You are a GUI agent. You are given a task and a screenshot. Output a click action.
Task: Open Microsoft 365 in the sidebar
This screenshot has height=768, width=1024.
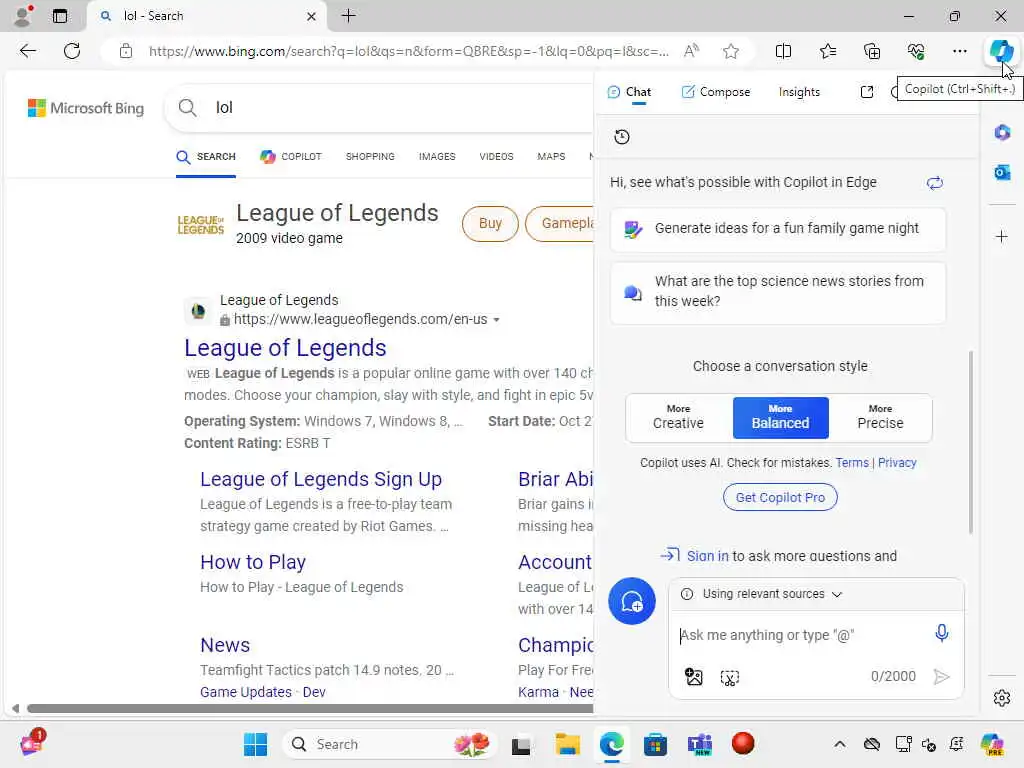coord(1002,133)
